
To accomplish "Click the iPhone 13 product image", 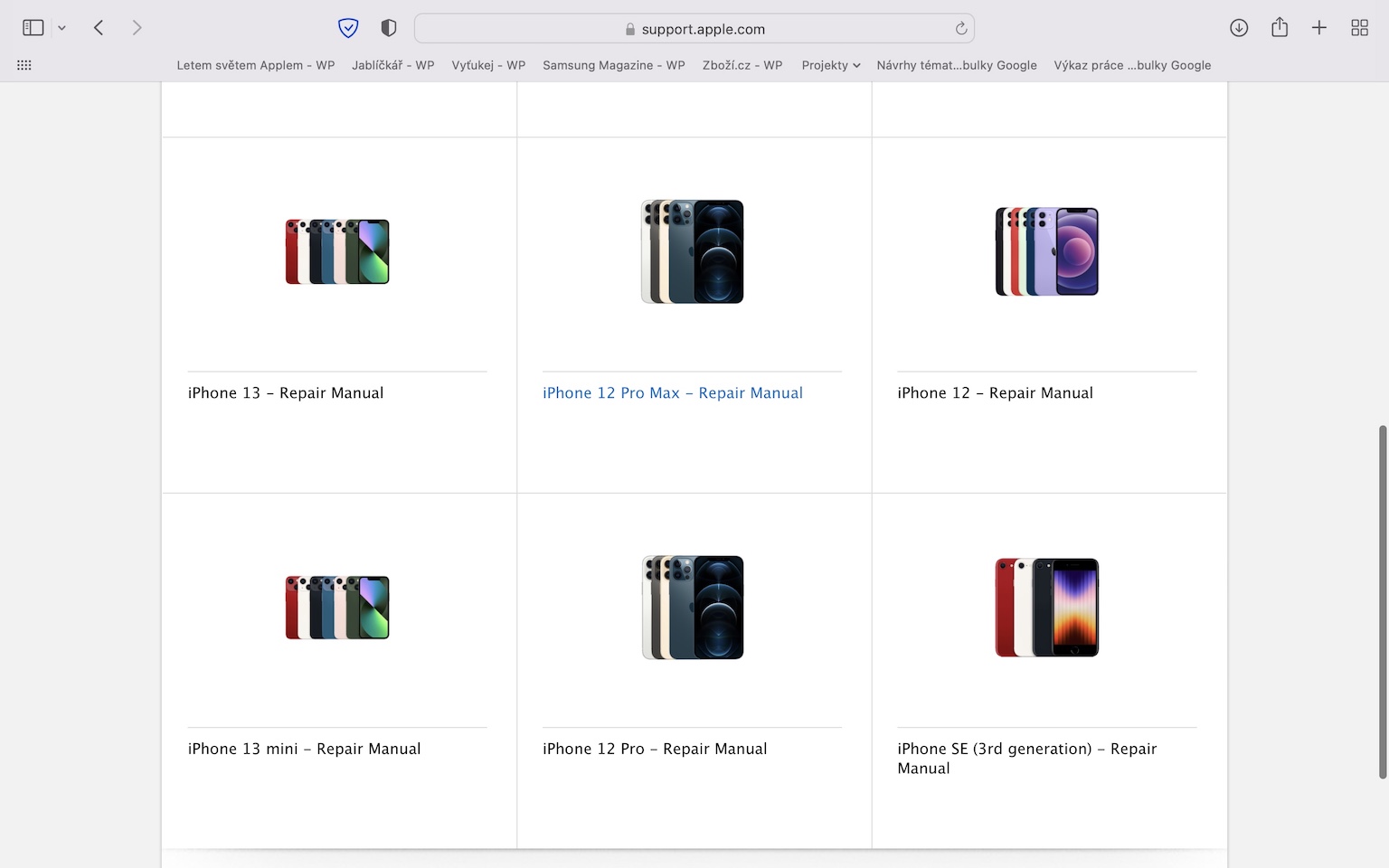I will click(337, 251).
